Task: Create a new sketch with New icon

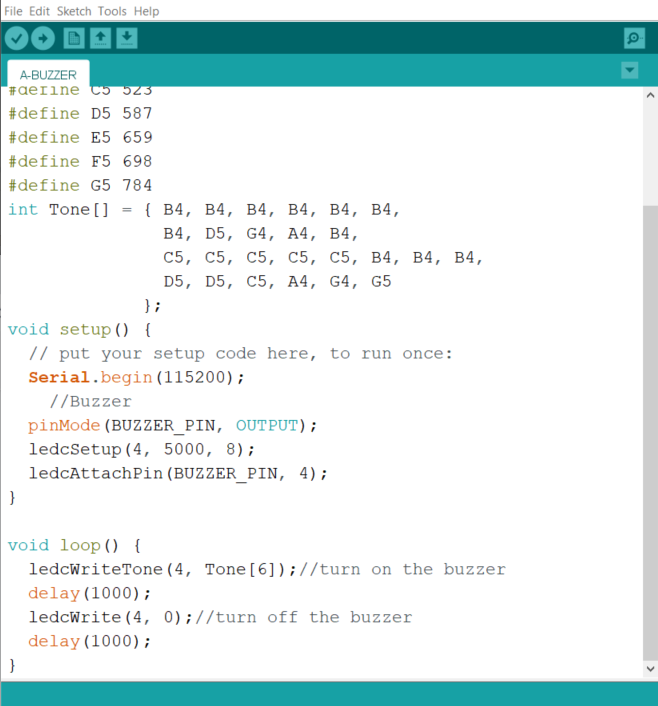Action: click(74, 38)
